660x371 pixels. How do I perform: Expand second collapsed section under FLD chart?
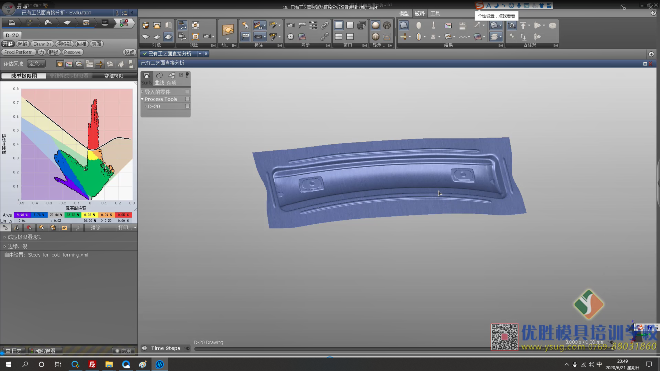coord(5,246)
